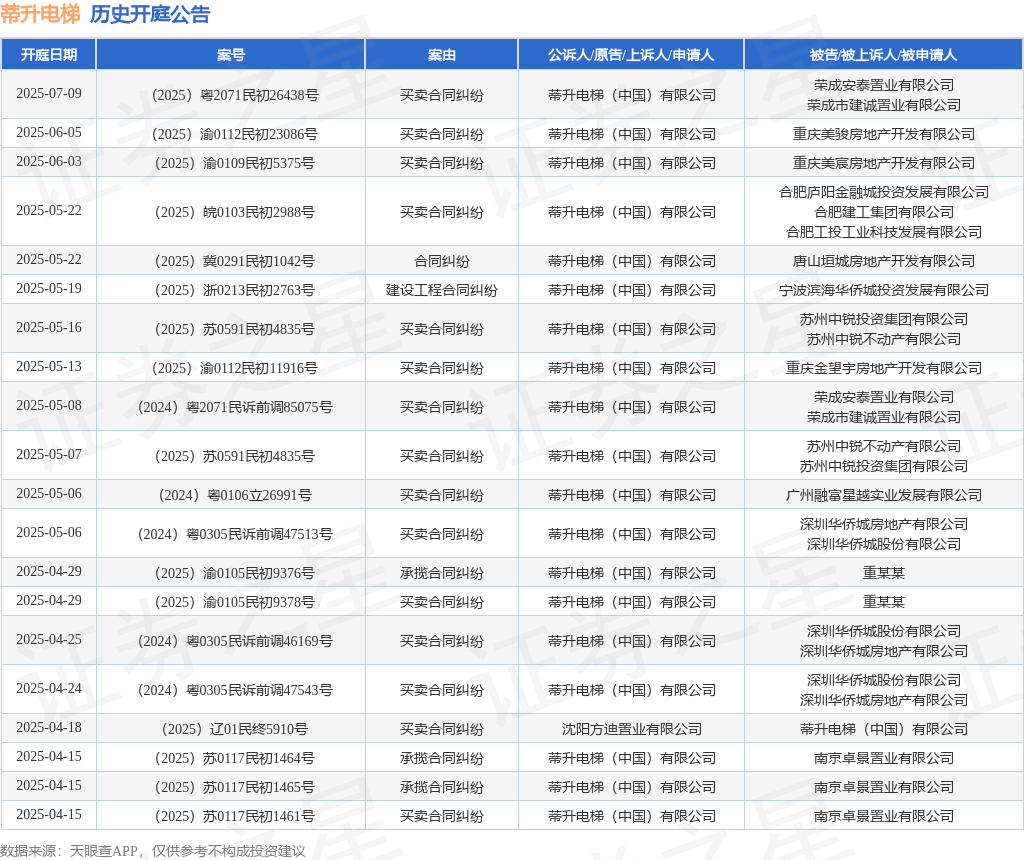Click case number (2025)浙0213民初2763号
The image size is (1024, 860).
(234, 290)
